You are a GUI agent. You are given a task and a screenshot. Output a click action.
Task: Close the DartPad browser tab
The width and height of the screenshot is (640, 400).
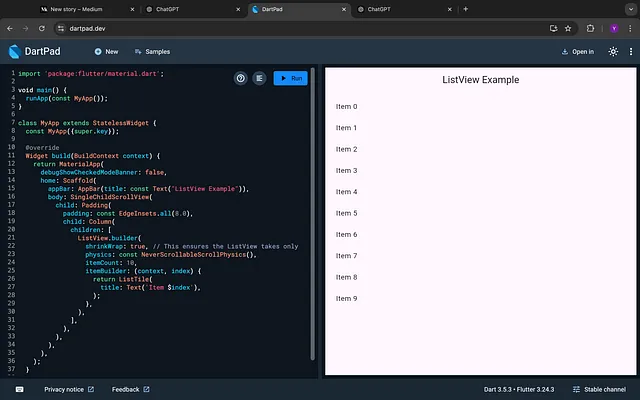(x=344, y=9)
